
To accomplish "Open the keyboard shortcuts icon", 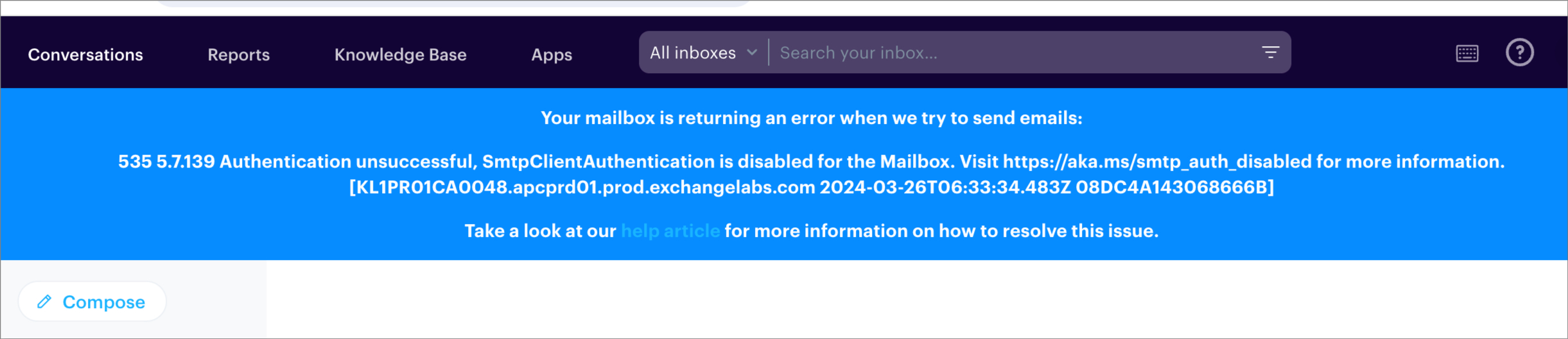I will click(x=1467, y=53).
